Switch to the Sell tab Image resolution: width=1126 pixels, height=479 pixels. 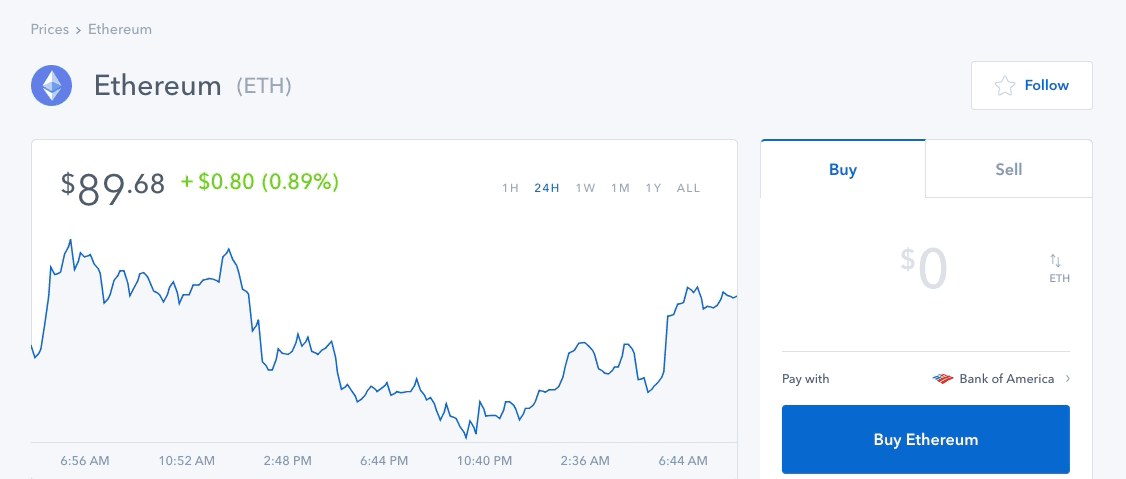point(1009,169)
